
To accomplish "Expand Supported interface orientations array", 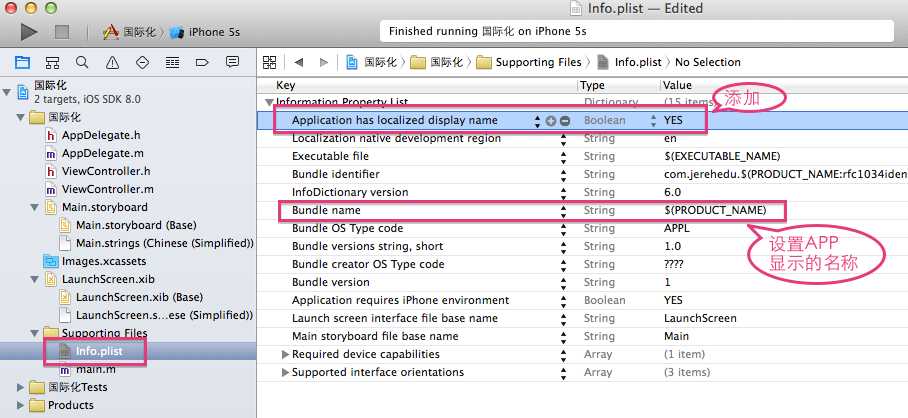I will 285,372.
